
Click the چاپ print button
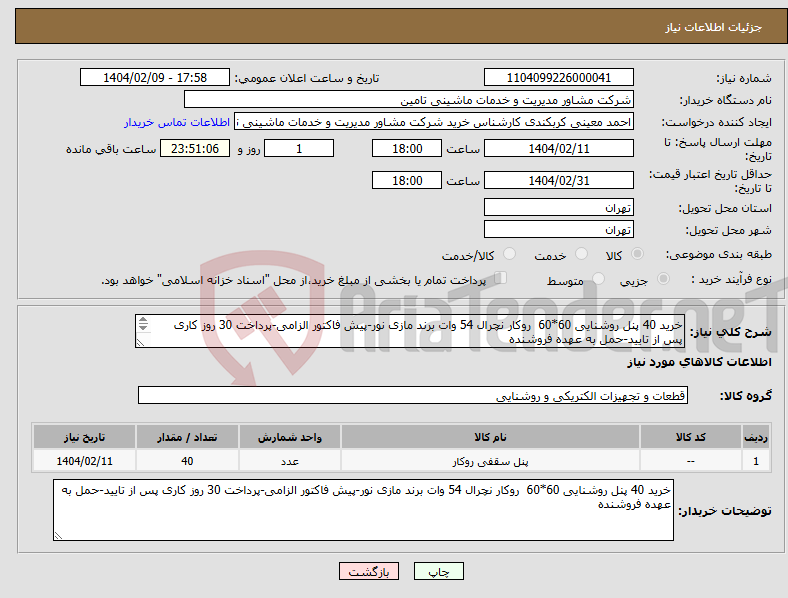[x=439, y=571]
